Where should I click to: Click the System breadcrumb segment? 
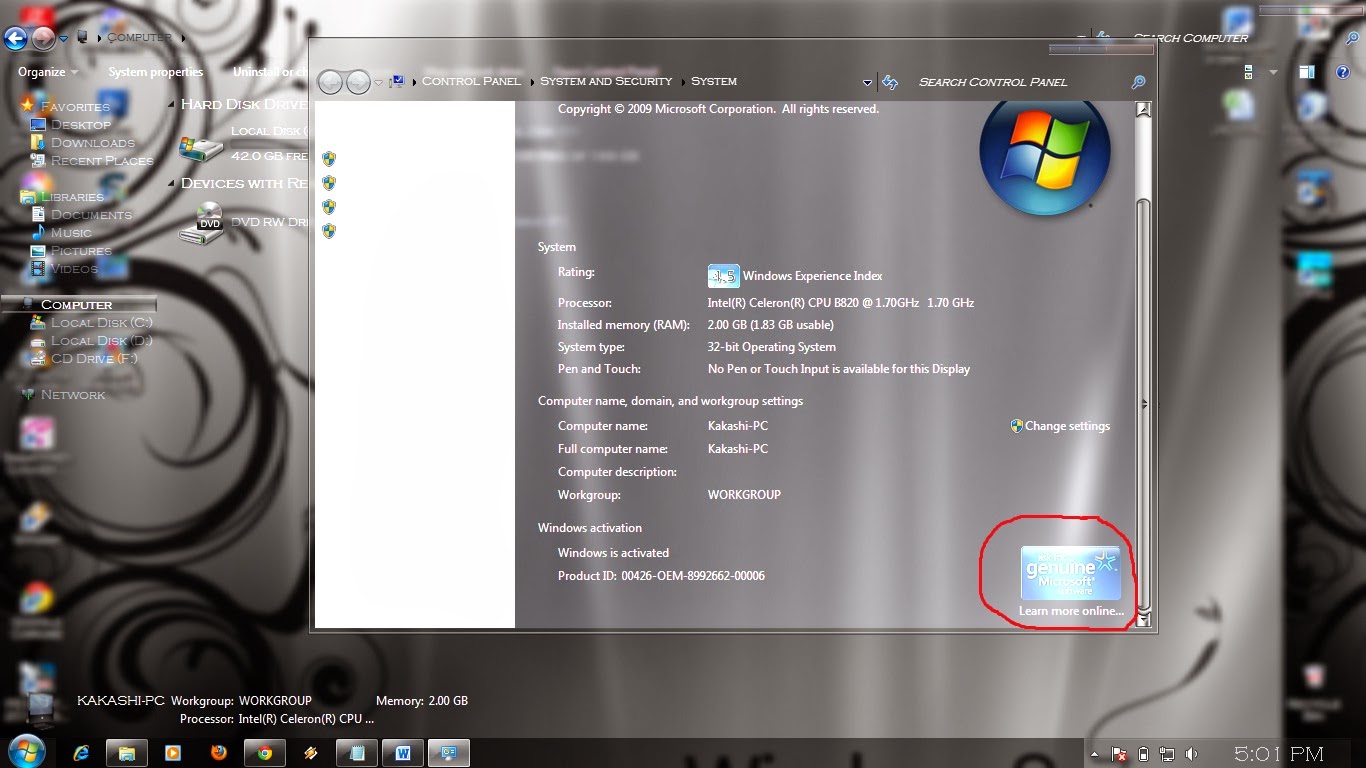click(x=714, y=82)
